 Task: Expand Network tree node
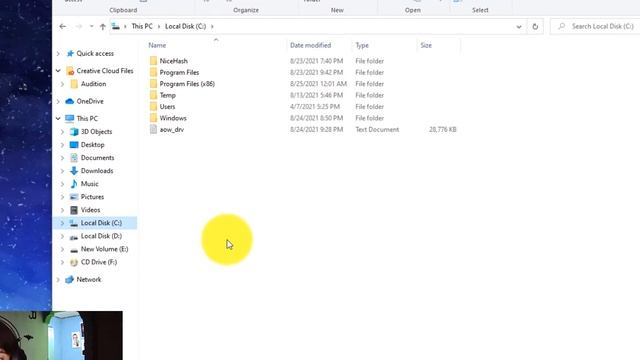(58, 280)
